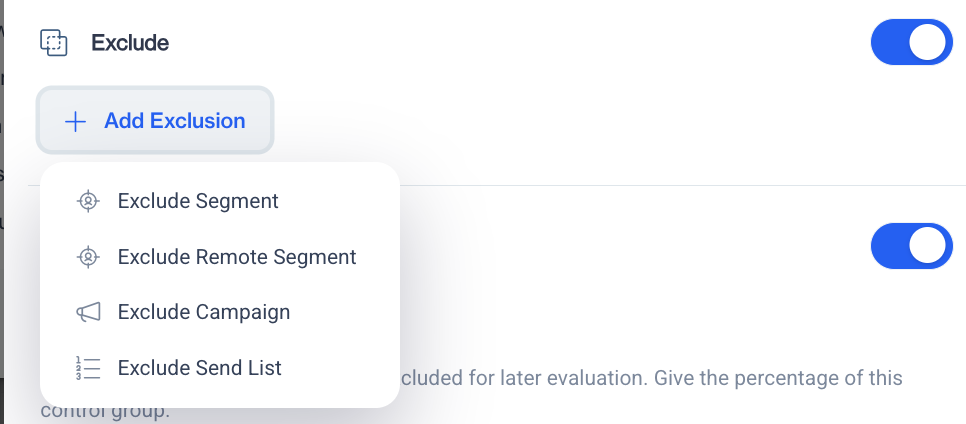The width and height of the screenshot is (966, 424).
Task: Click the target icon beside Exclude Segment
Action: click(88, 201)
